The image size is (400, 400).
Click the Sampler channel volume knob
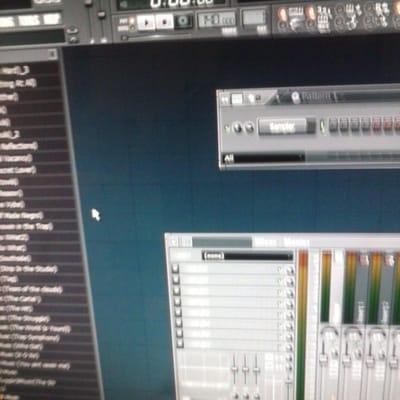(249, 127)
